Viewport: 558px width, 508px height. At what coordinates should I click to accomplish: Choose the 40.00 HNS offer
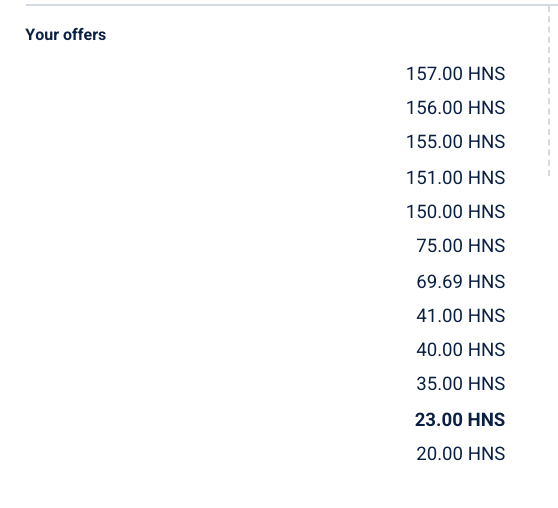click(x=461, y=350)
